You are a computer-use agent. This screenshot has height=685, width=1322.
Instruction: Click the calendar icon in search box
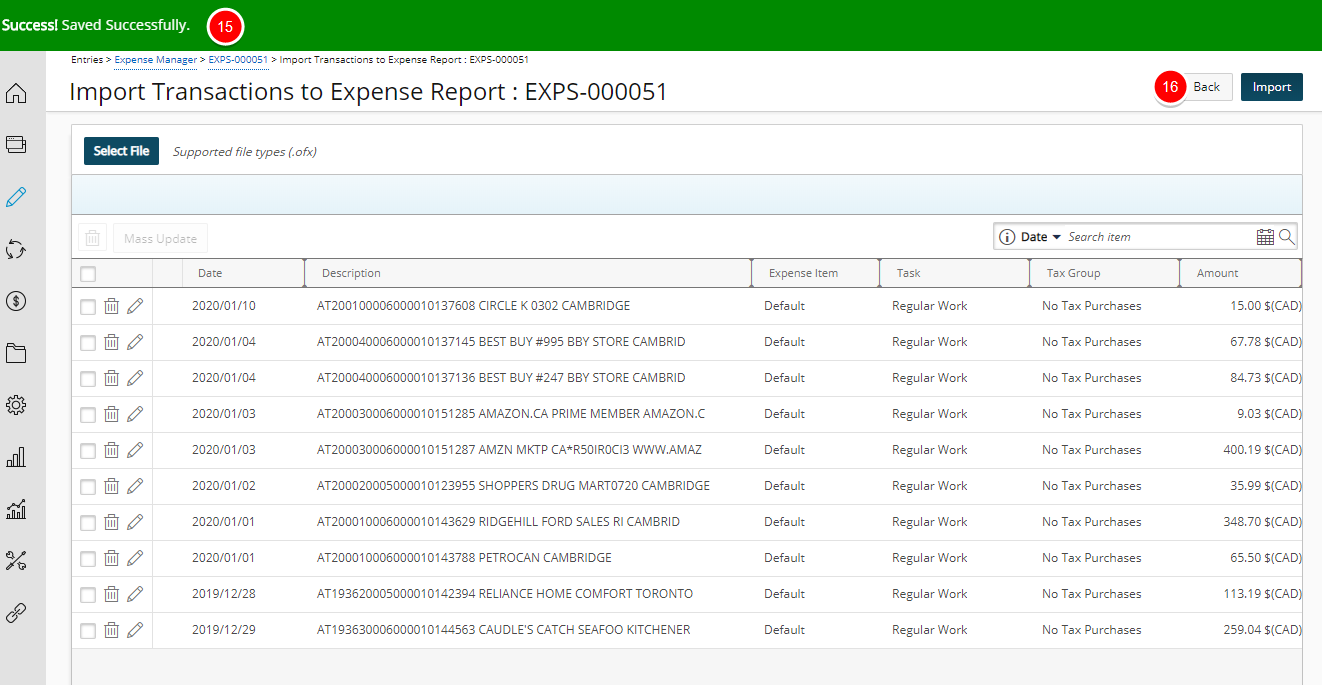(x=1265, y=237)
